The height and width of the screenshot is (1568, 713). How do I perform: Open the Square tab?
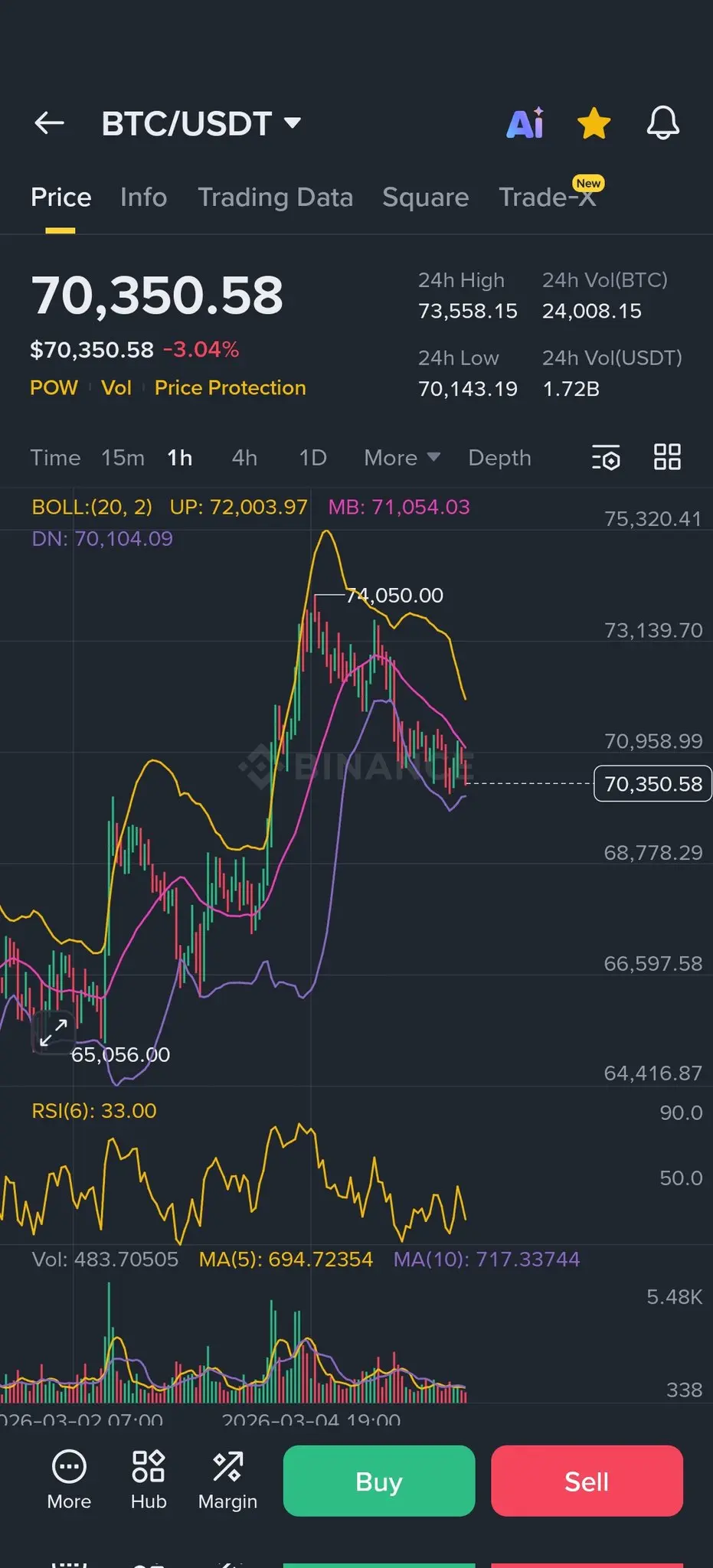click(425, 198)
